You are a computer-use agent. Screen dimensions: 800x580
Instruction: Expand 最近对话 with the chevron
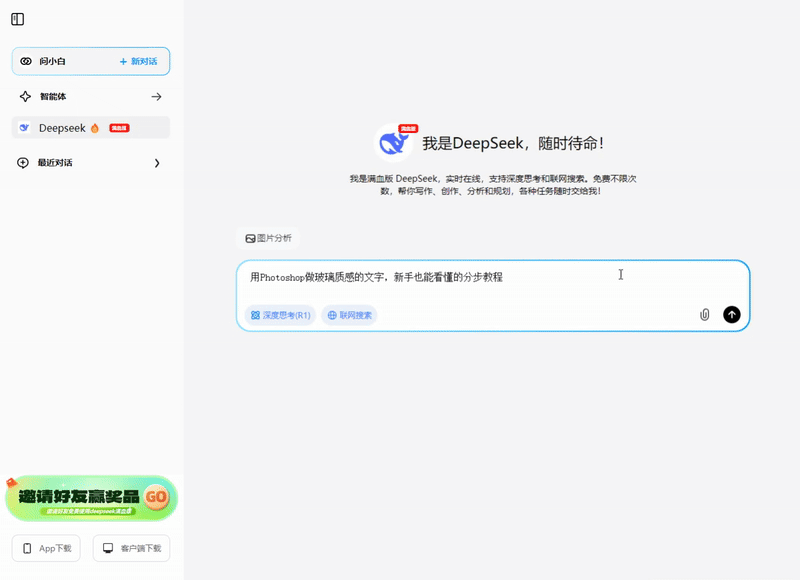tap(157, 163)
